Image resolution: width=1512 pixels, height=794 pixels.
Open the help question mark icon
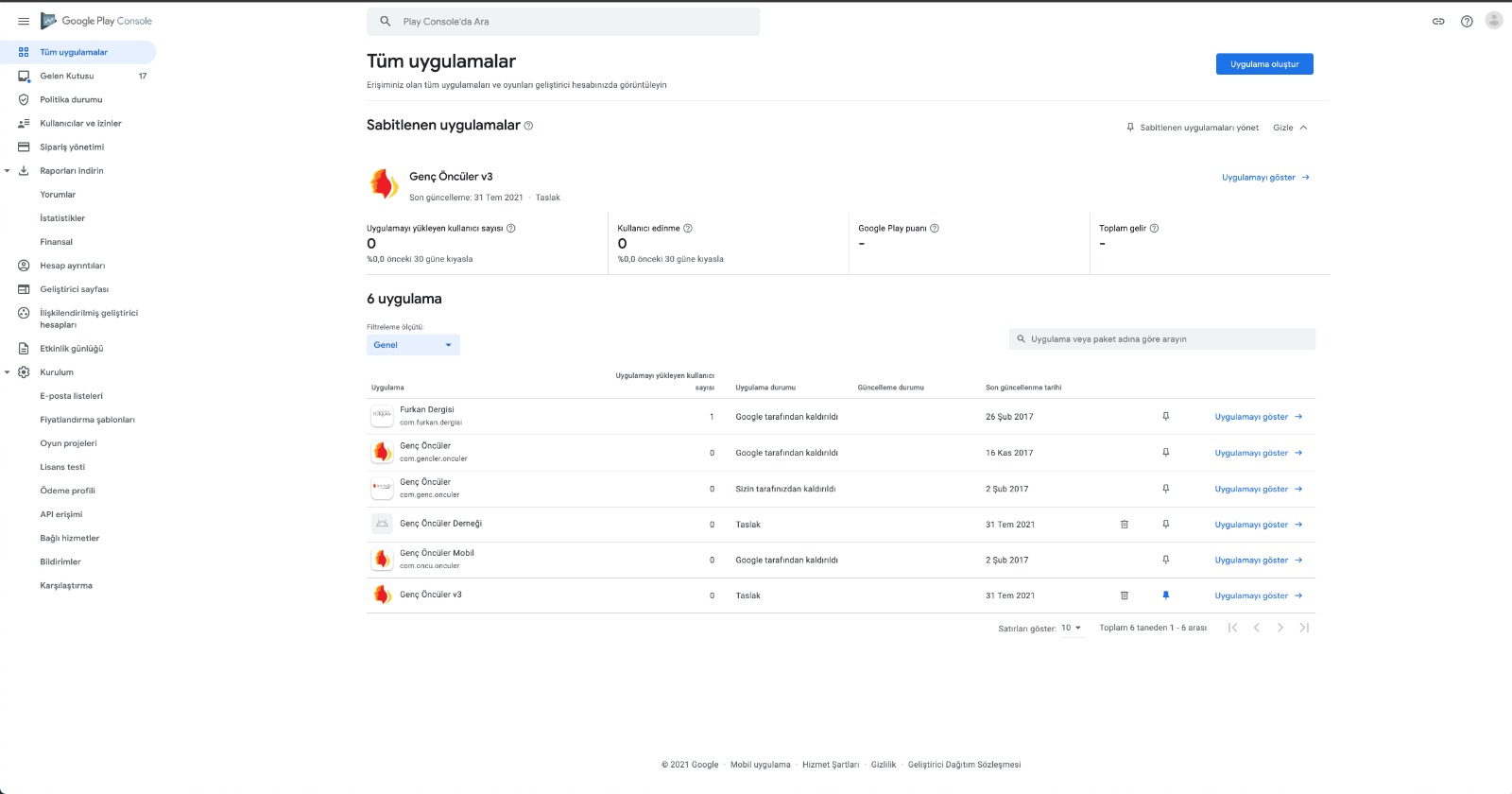tap(1467, 21)
